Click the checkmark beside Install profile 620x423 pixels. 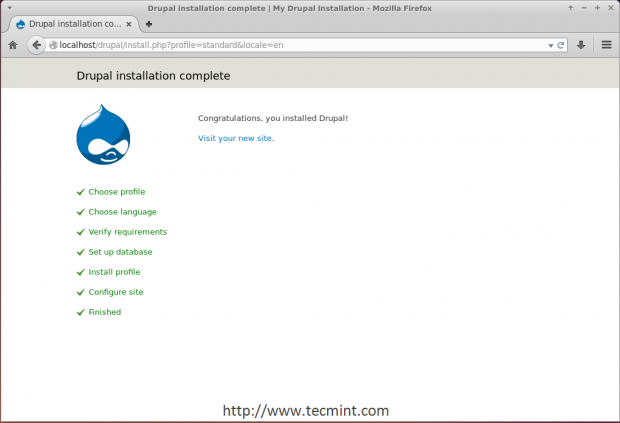pos(81,272)
